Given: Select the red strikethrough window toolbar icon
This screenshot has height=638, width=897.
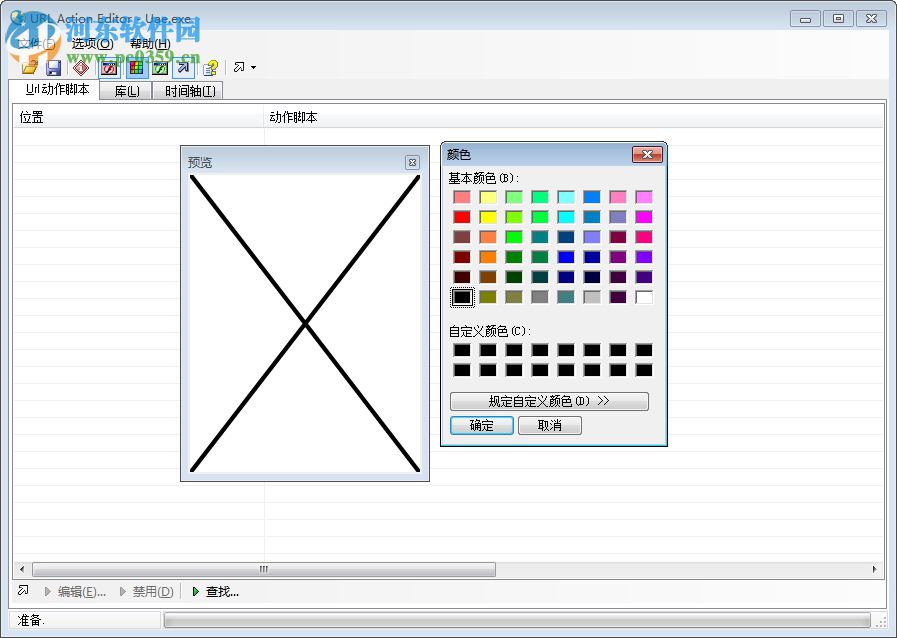Looking at the screenshot, I should 108,66.
